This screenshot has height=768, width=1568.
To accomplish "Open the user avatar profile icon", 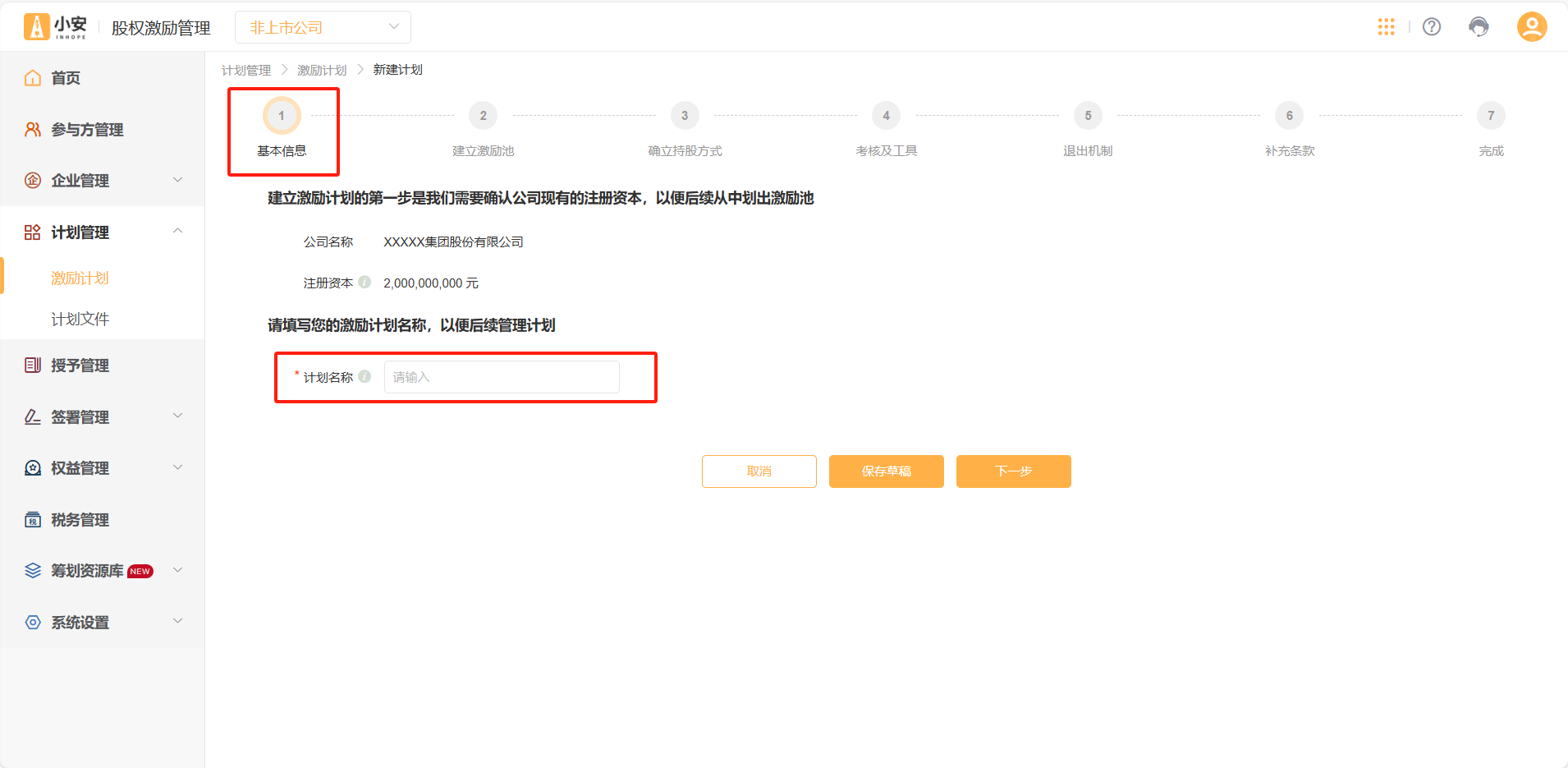I will 1532,27.
